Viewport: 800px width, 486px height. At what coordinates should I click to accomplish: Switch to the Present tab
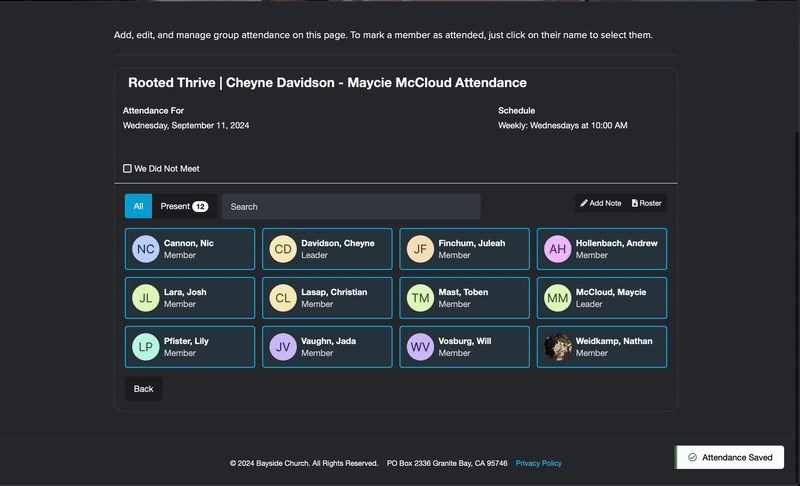(184, 206)
